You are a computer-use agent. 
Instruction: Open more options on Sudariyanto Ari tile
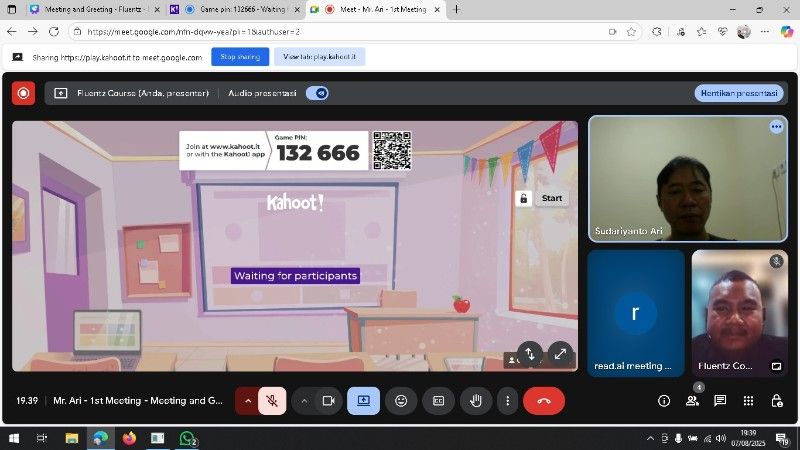[x=776, y=127]
